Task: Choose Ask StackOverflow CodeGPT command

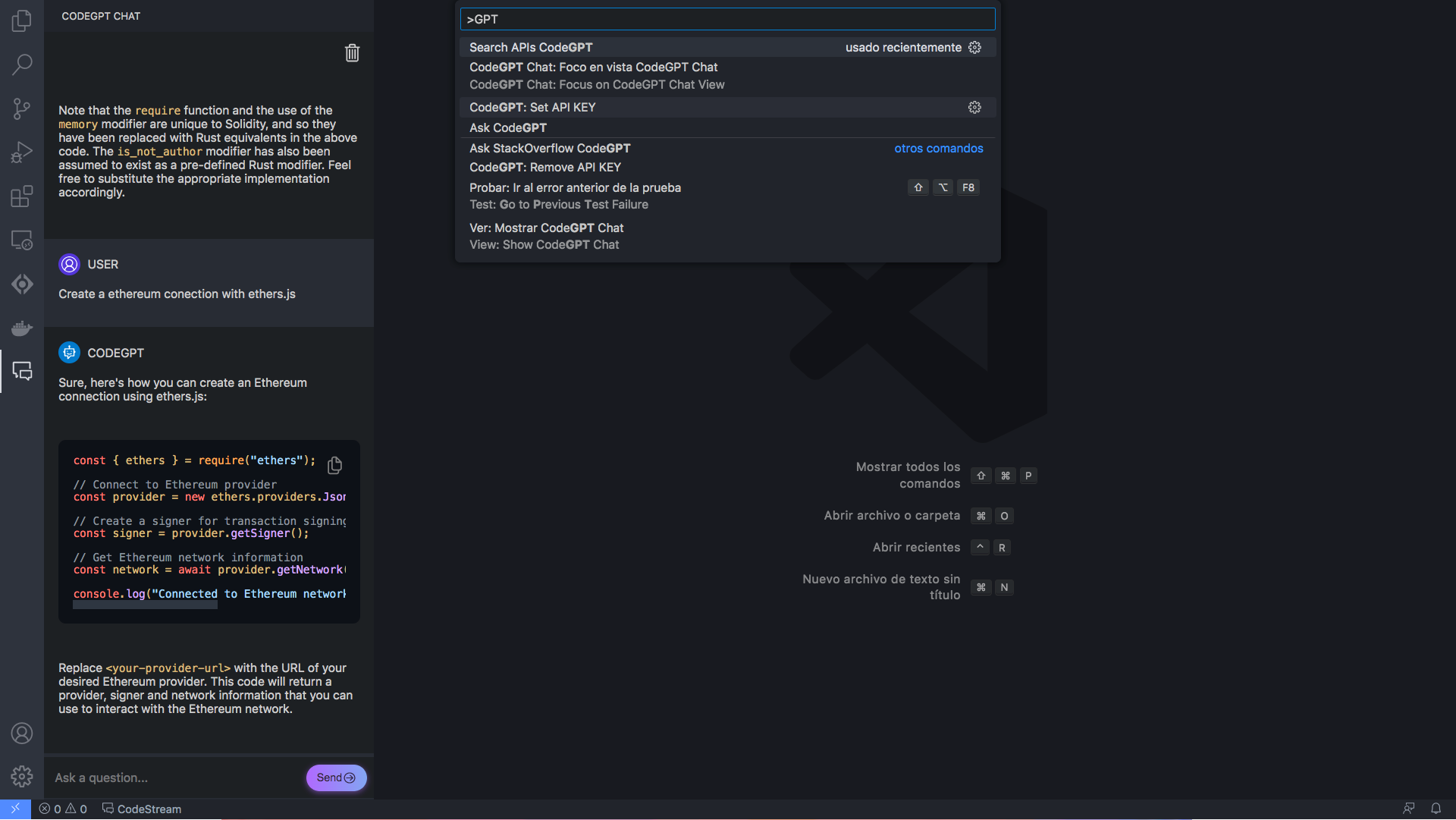Action: point(727,148)
